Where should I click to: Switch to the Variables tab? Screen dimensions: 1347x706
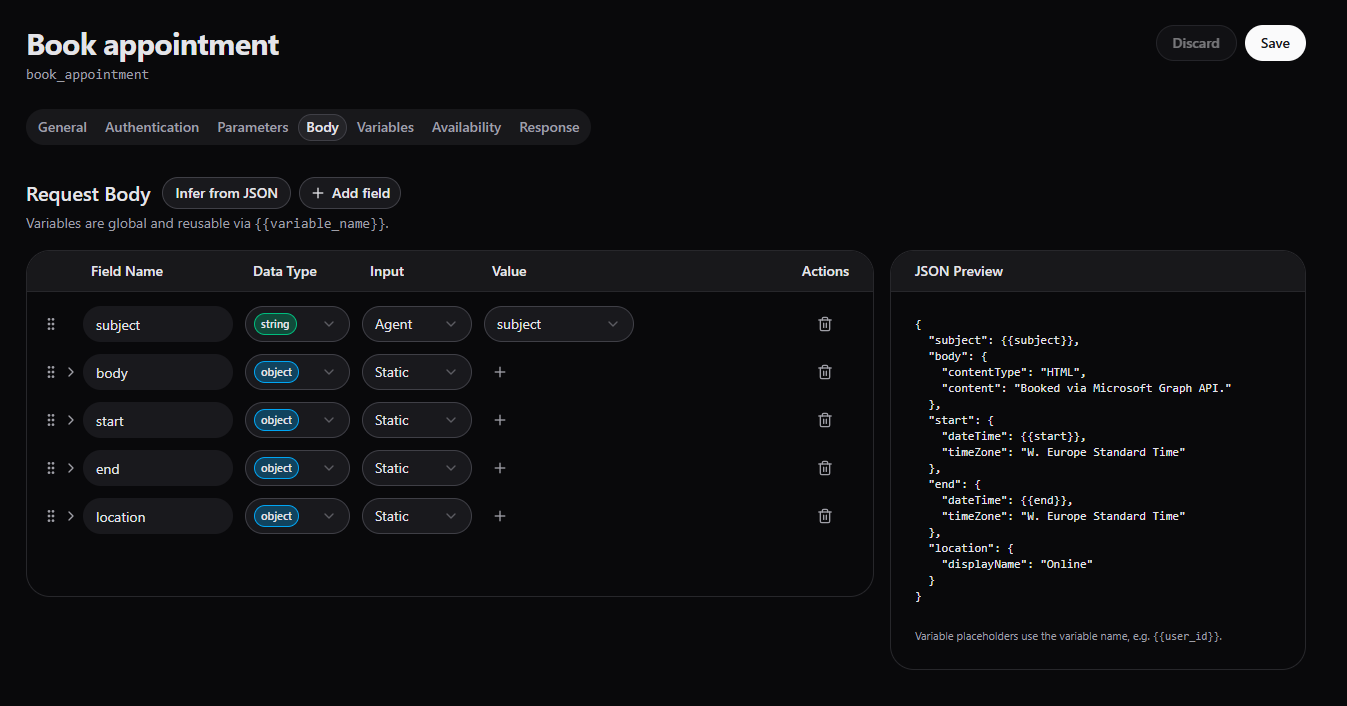(x=385, y=127)
